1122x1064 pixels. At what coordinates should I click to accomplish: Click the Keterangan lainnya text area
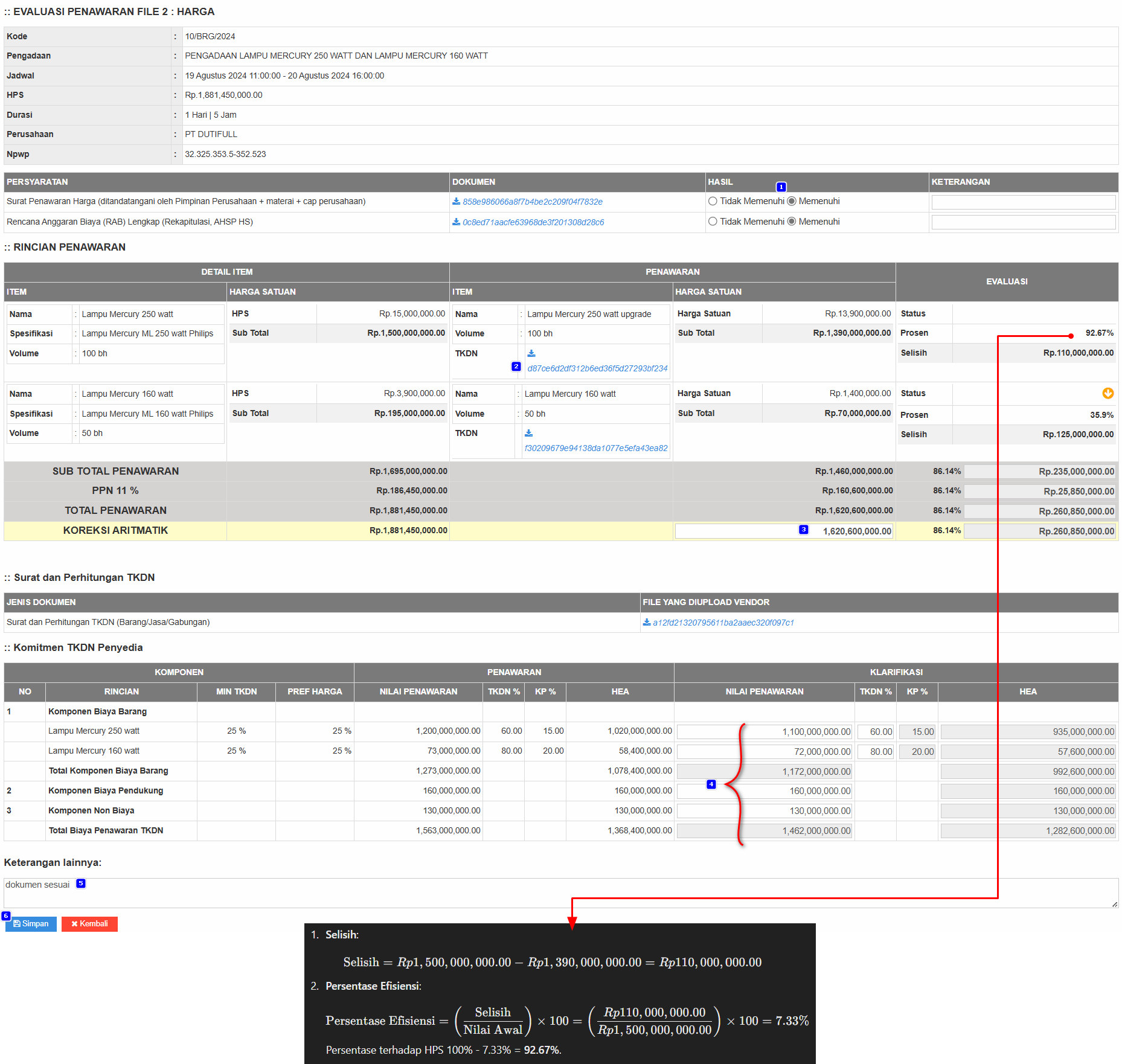pyautogui.click(x=560, y=893)
